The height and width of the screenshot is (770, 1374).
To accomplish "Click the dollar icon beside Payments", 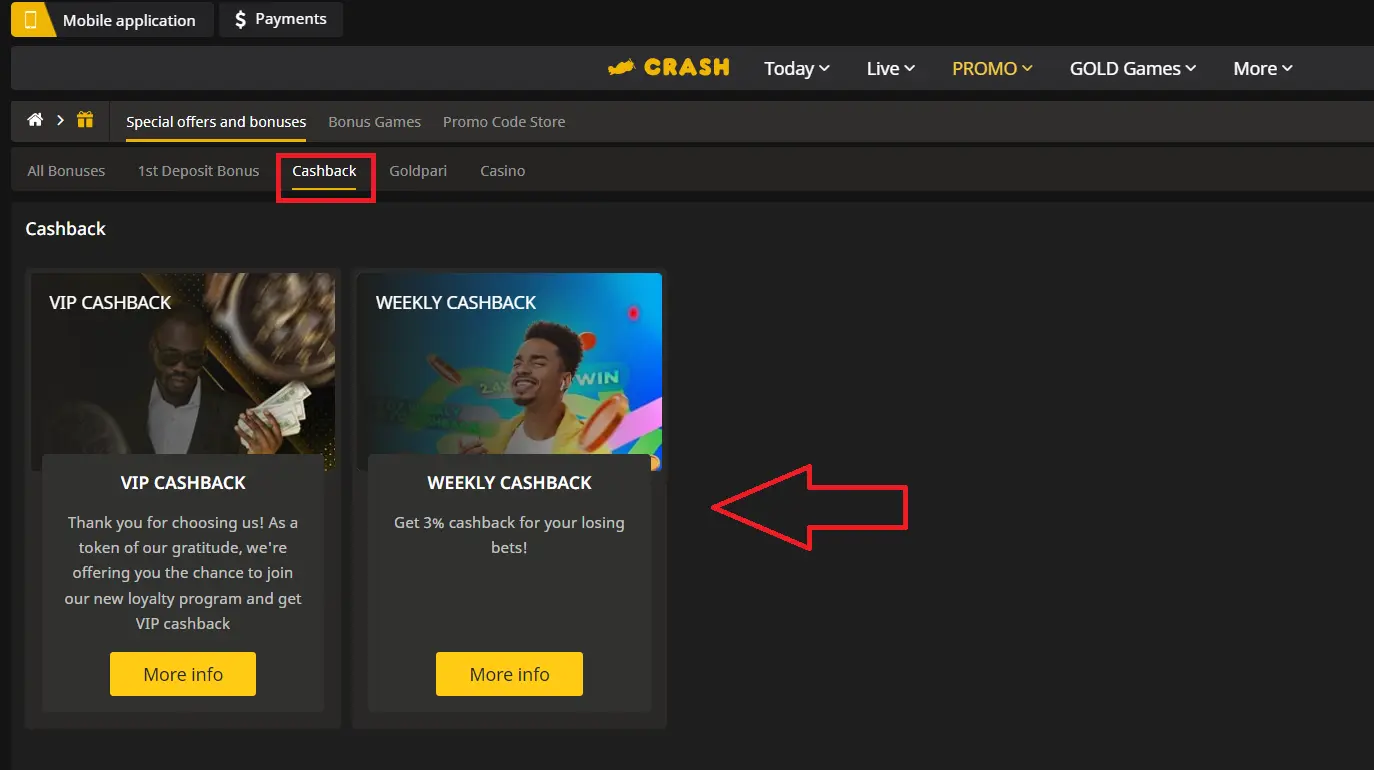I will point(241,18).
